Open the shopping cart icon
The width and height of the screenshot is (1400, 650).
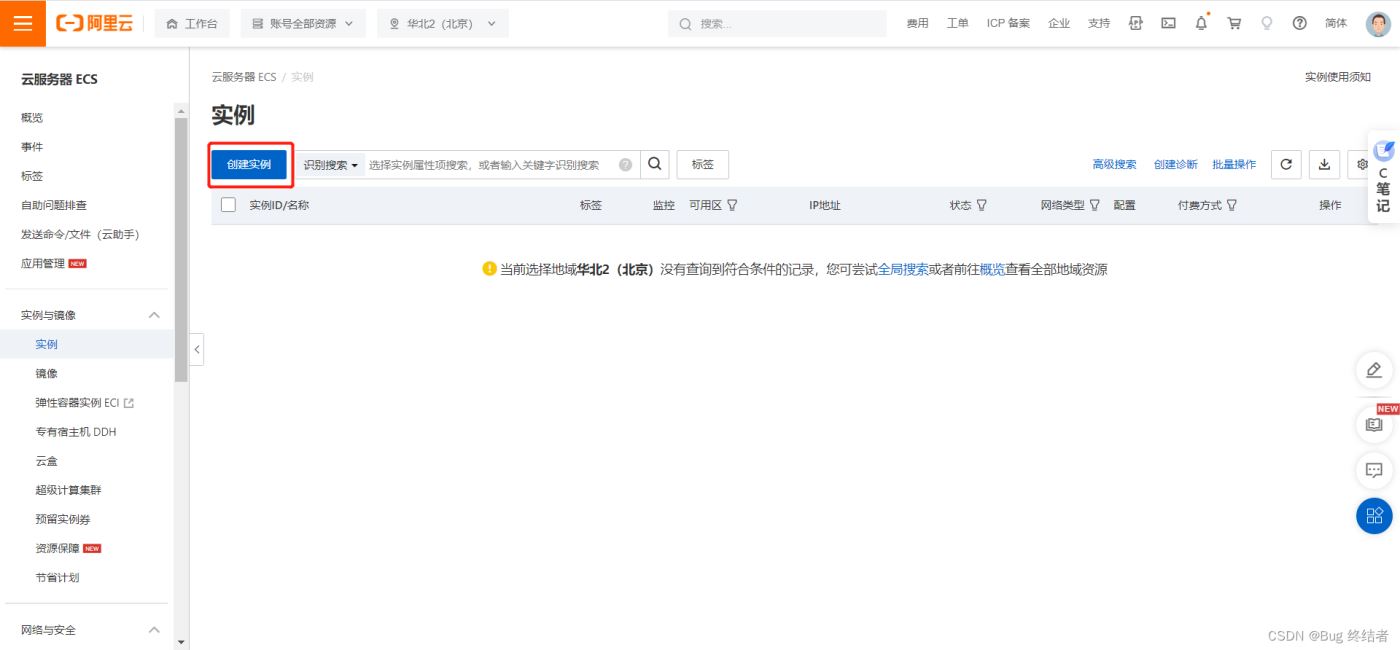pos(1234,23)
